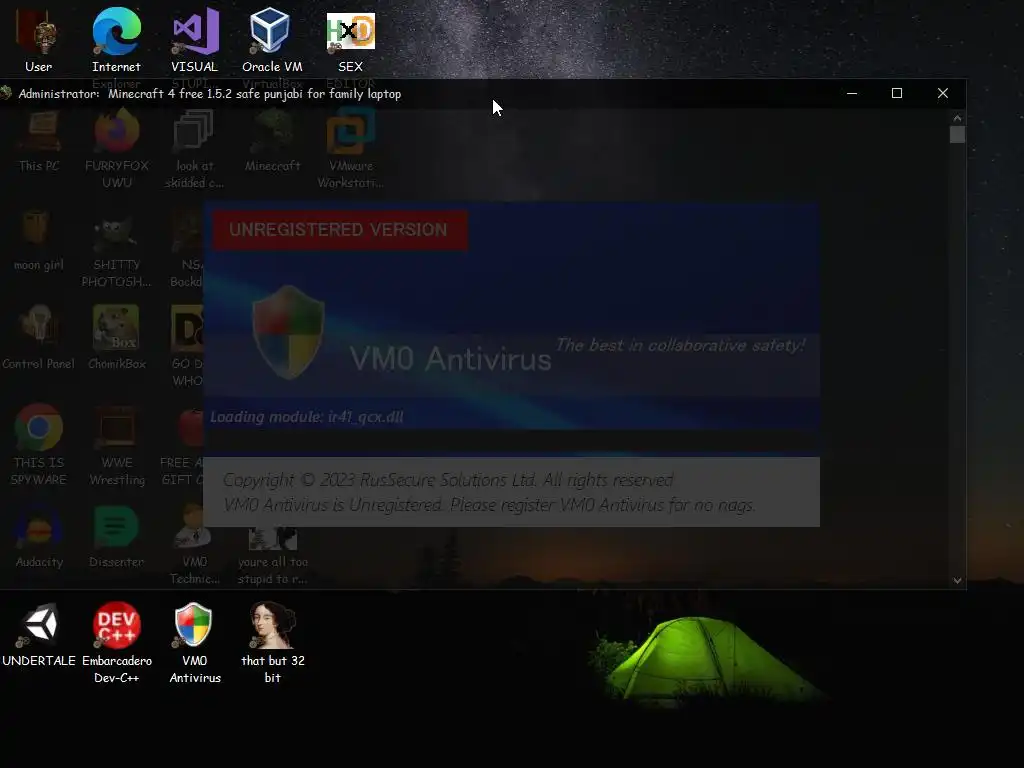Click the 'Loading module: ir41_qcx.dll' text

pos(306,417)
